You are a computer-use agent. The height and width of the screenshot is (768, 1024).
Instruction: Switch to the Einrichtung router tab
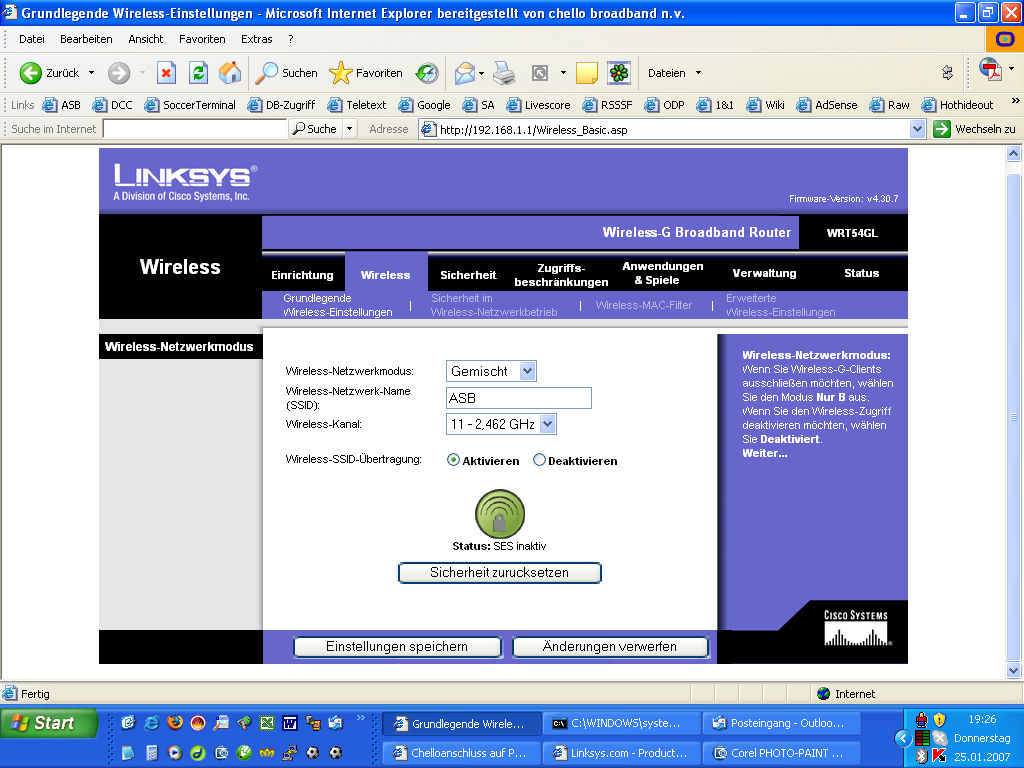pos(302,275)
